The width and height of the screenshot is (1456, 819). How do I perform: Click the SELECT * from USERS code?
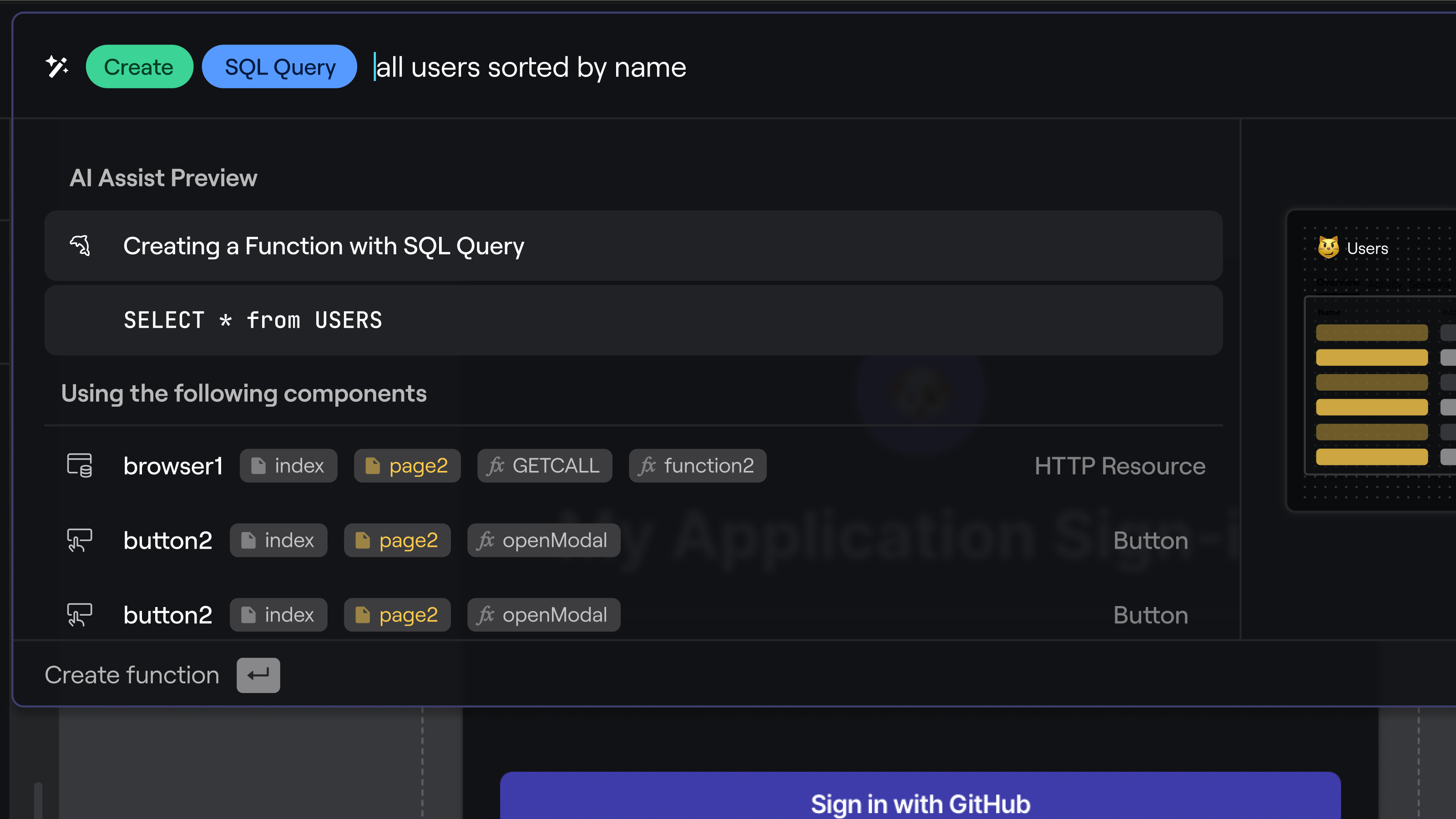pos(253,320)
